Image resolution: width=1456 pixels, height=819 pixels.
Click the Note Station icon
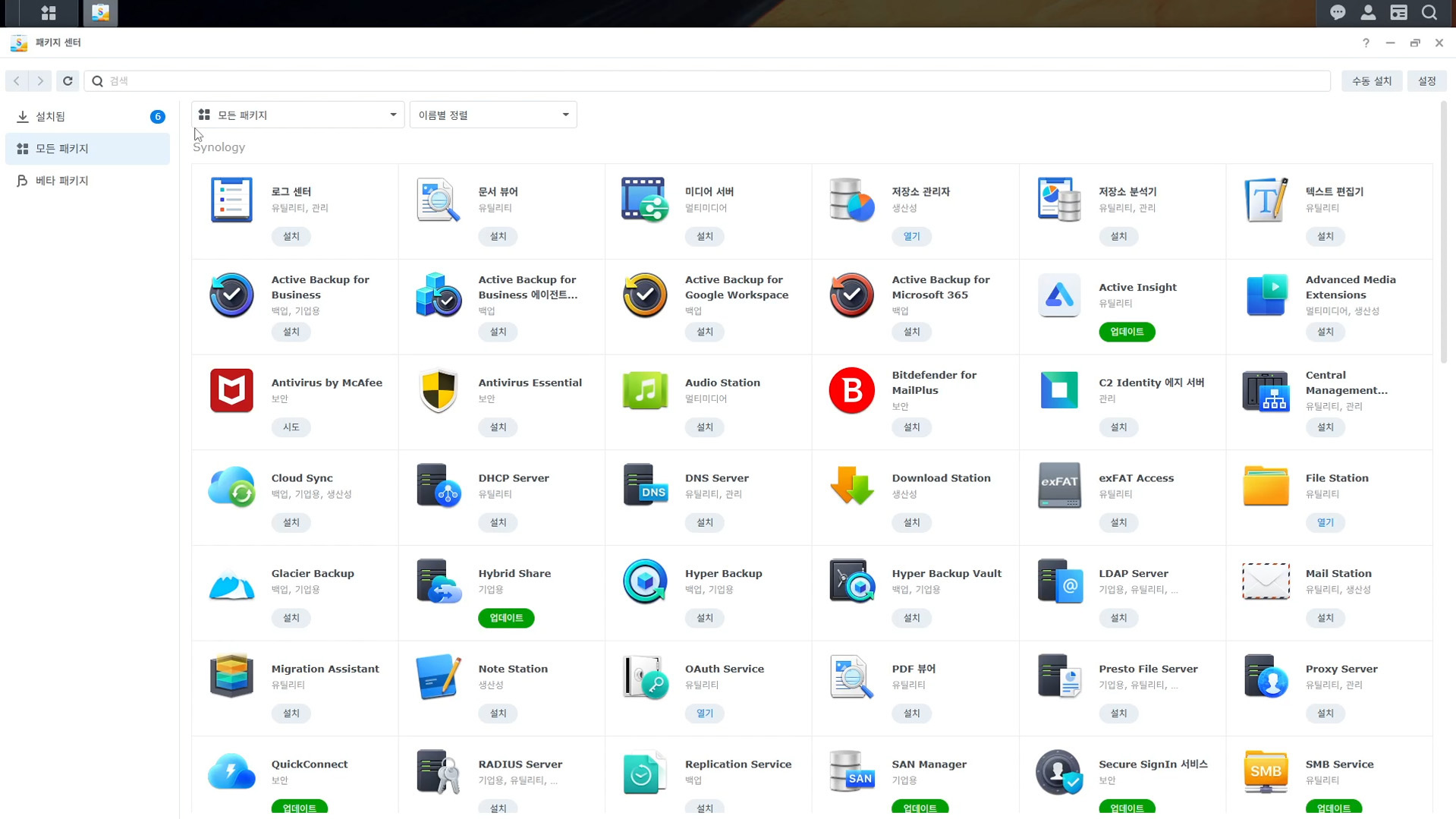438,676
